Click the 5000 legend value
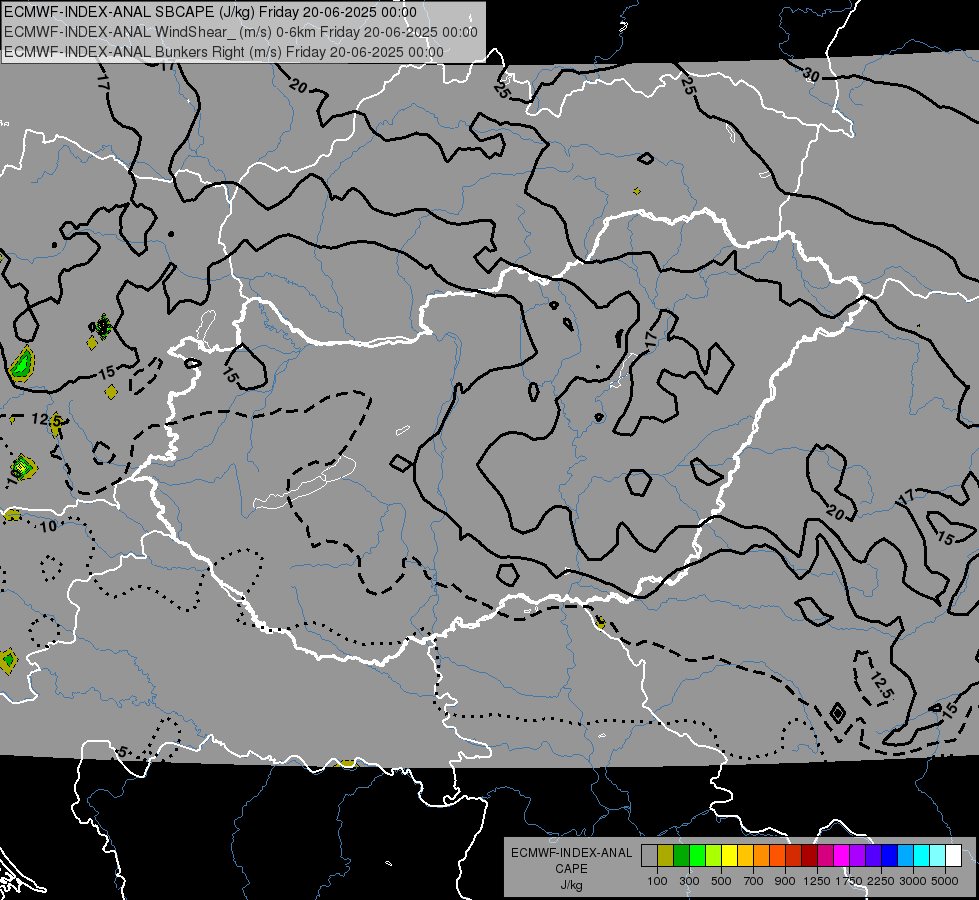The height and width of the screenshot is (900, 979). point(945,881)
